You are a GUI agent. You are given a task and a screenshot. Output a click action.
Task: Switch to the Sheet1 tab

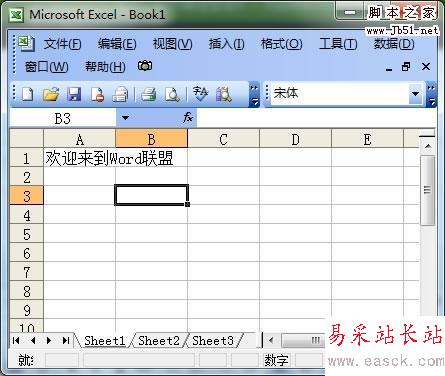point(104,341)
